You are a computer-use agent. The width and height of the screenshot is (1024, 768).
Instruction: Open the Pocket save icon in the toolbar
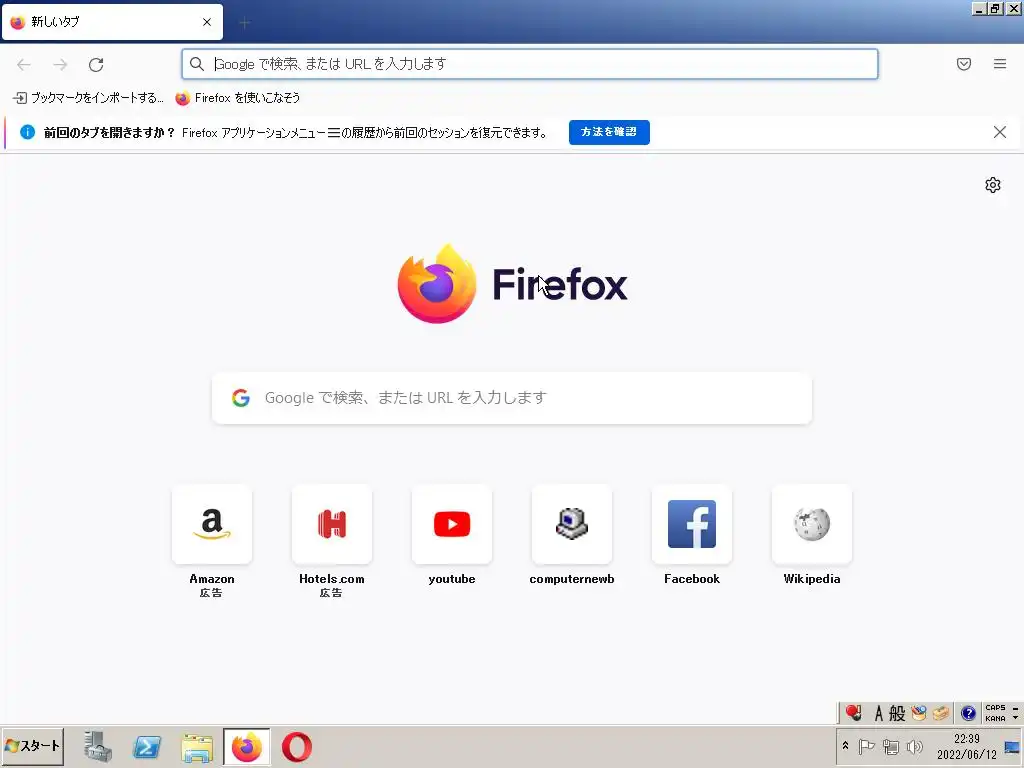963,64
